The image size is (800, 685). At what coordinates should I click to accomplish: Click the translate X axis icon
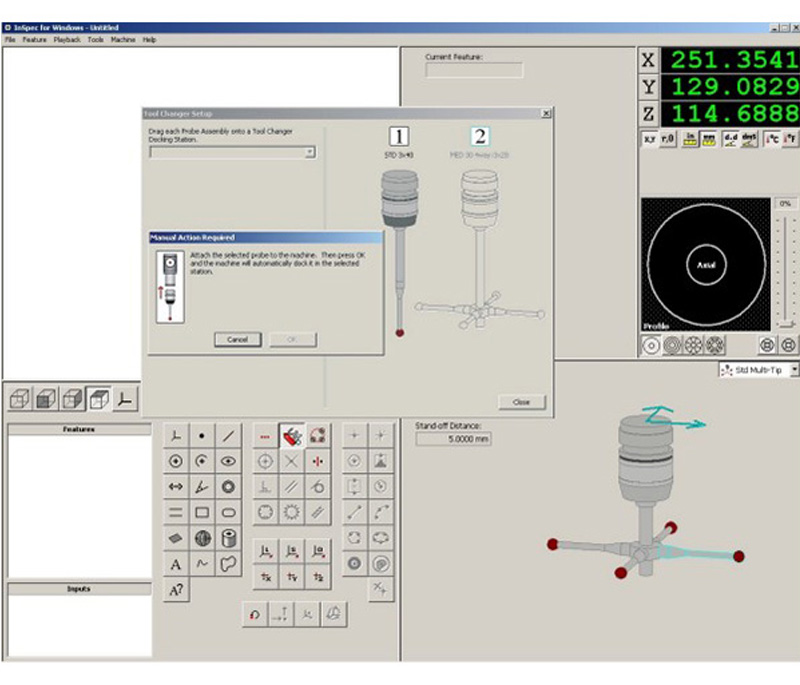[x=266, y=577]
